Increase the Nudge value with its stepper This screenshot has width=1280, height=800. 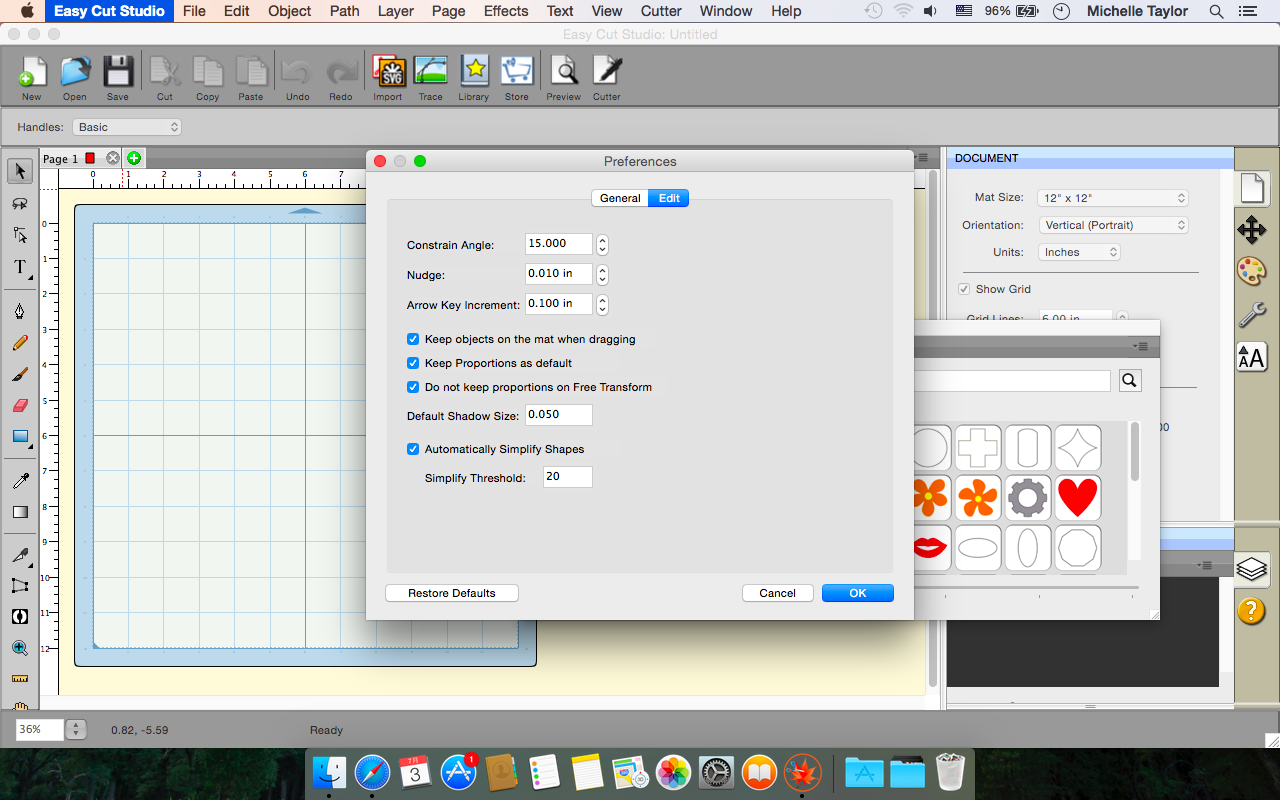click(x=601, y=269)
